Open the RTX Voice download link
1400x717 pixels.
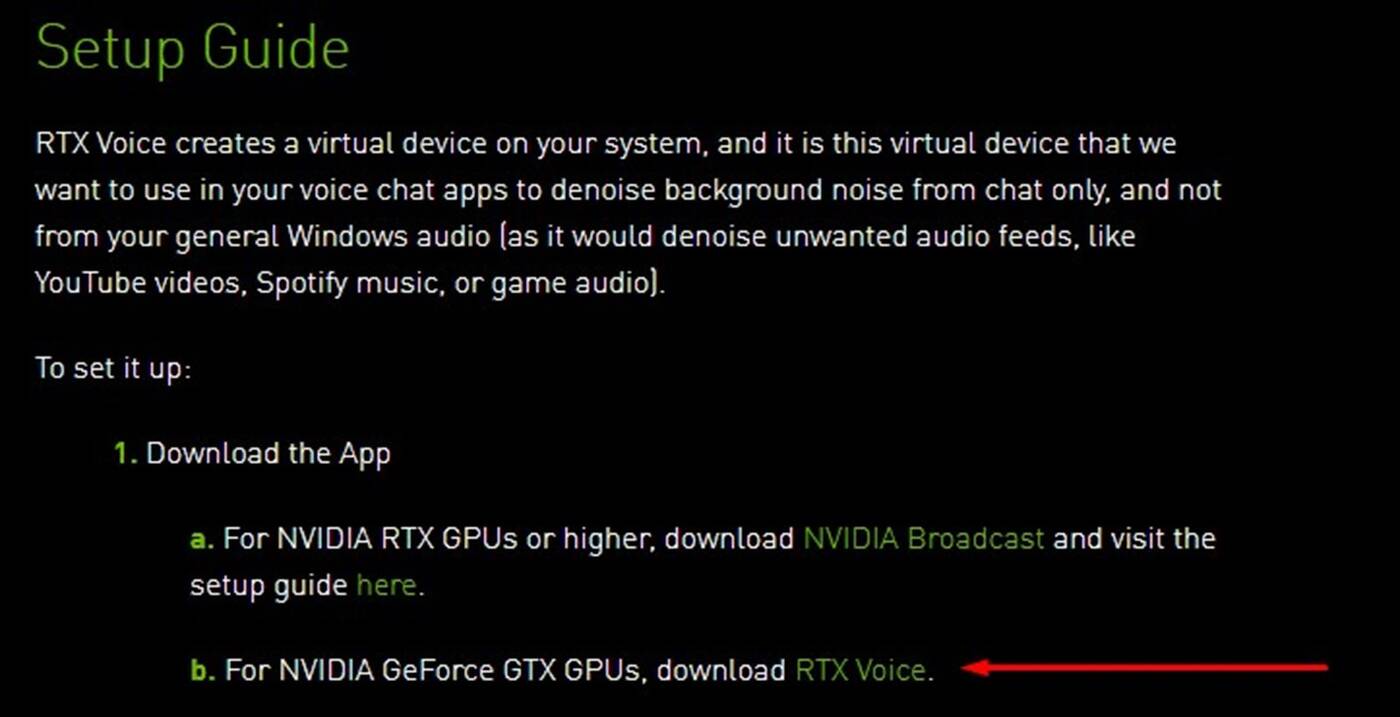point(860,669)
